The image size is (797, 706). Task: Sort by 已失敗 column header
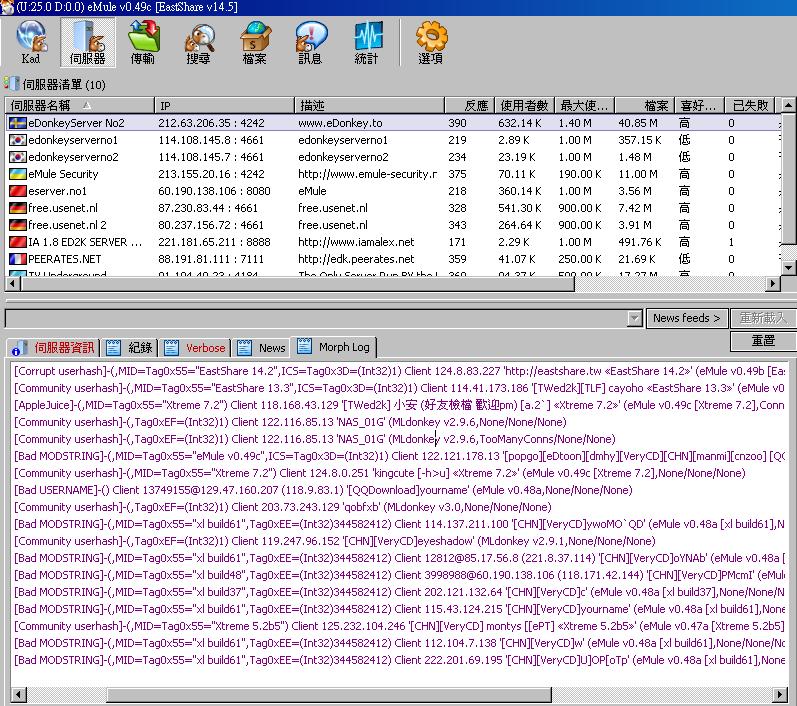(x=749, y=106)
